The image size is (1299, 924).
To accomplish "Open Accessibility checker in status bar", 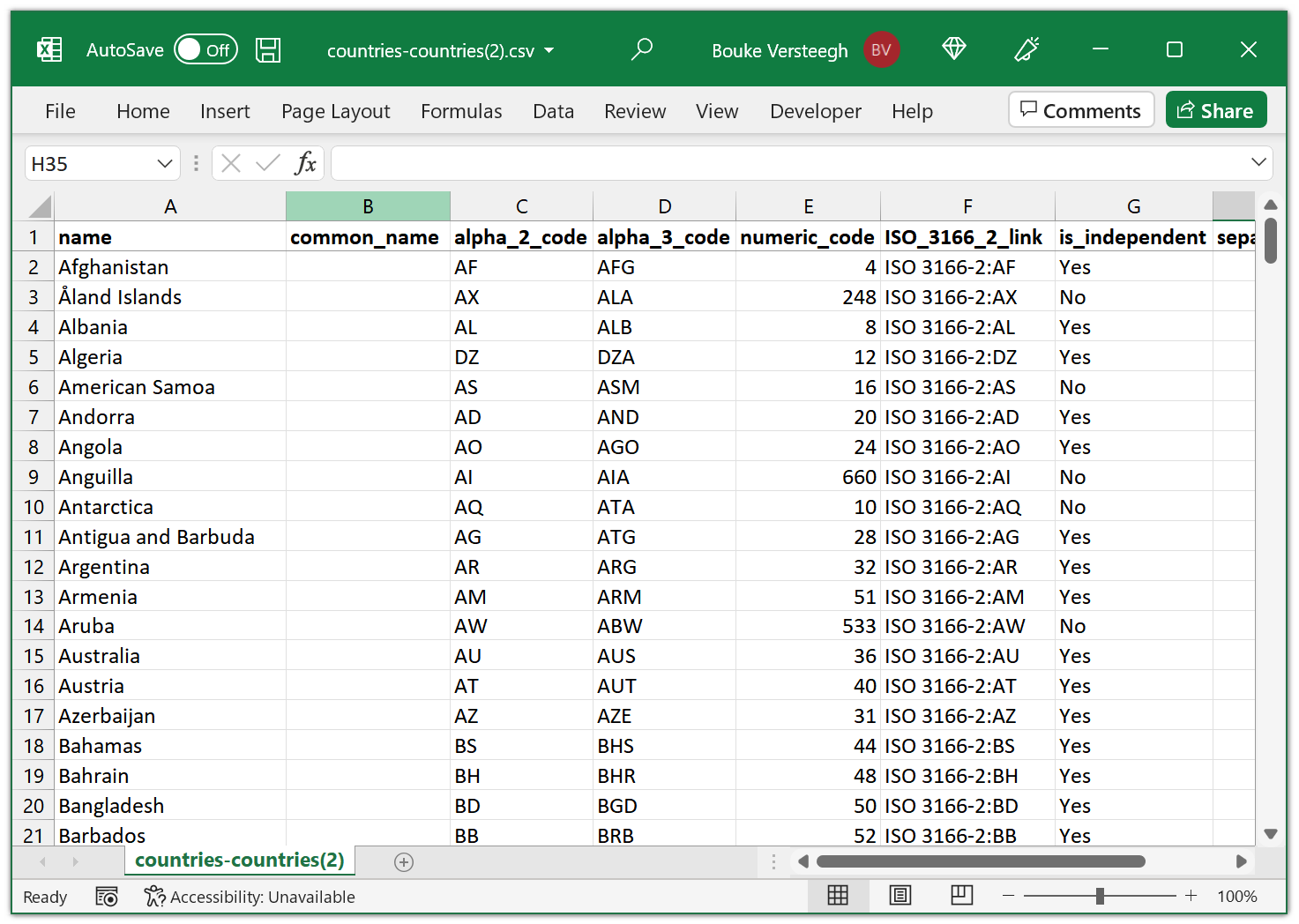I will 250,897.
